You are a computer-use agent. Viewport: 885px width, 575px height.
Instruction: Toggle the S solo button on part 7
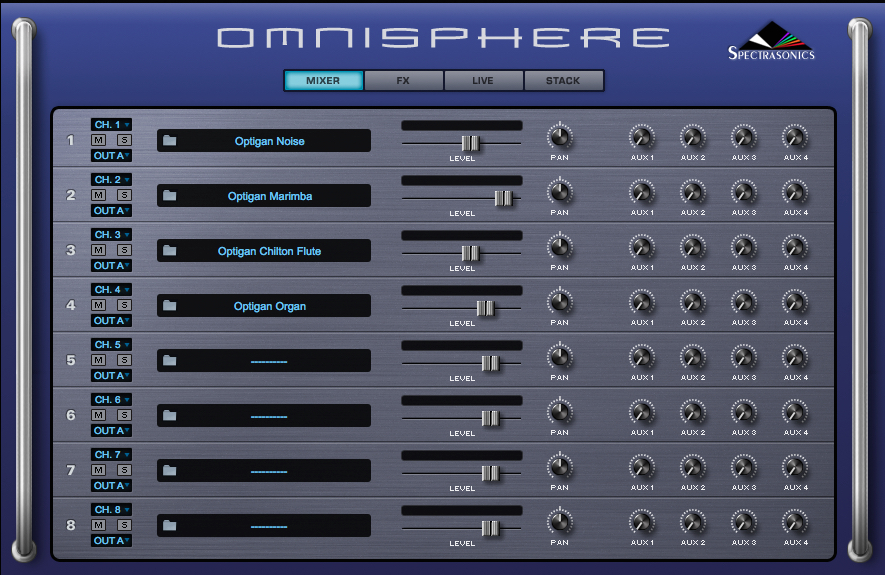click(124, 470)
